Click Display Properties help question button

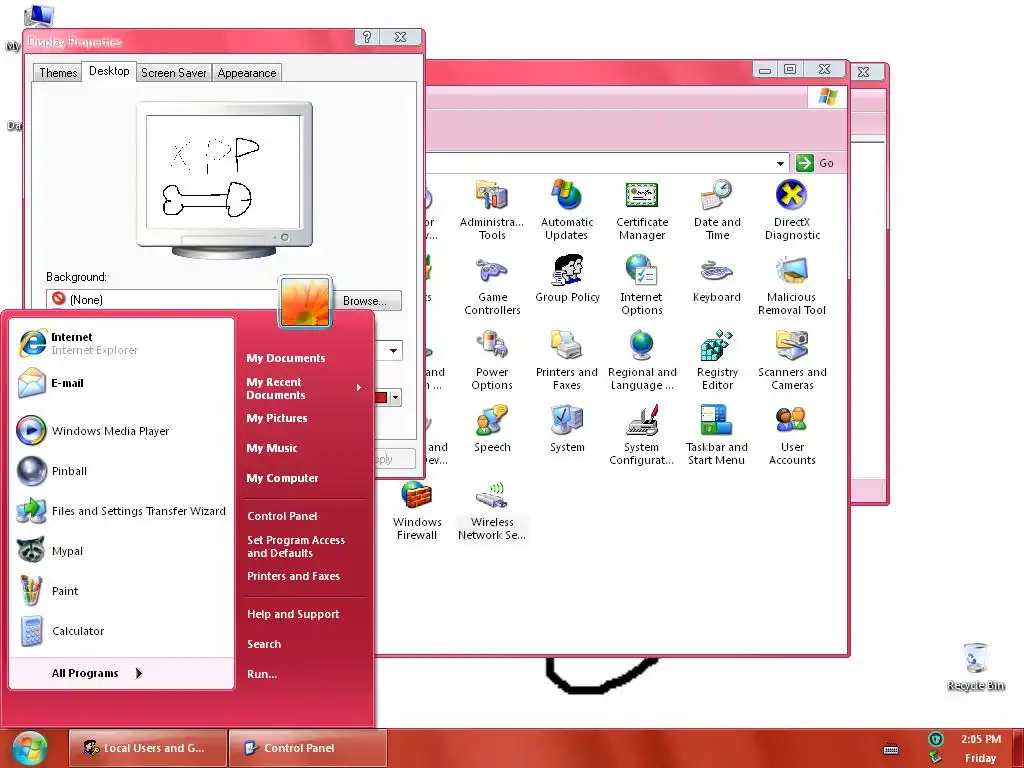[367, 37]
